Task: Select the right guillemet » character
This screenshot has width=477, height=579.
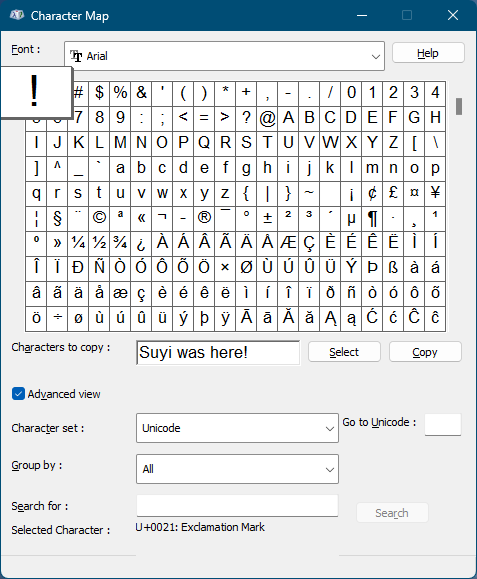Action: (x=57, y=243)
